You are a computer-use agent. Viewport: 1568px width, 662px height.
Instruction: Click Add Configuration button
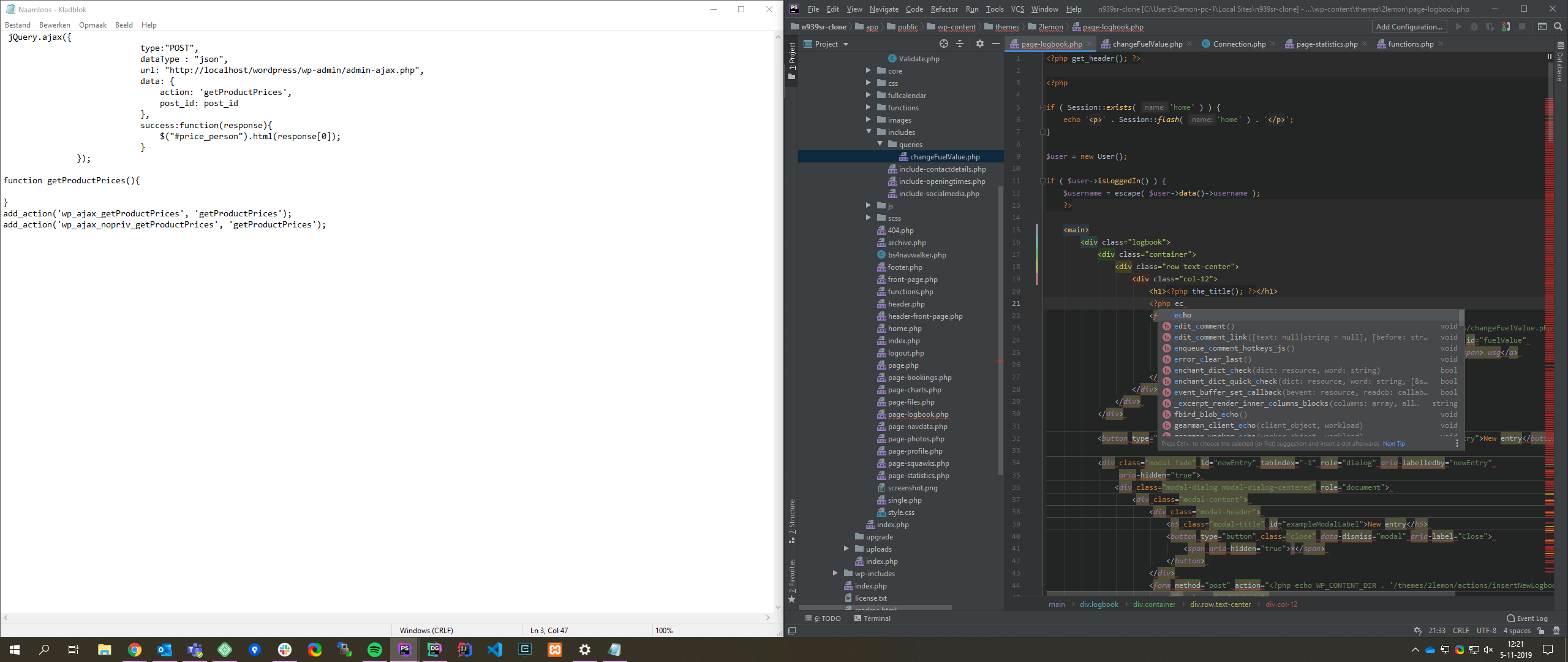click(1409, 26)
